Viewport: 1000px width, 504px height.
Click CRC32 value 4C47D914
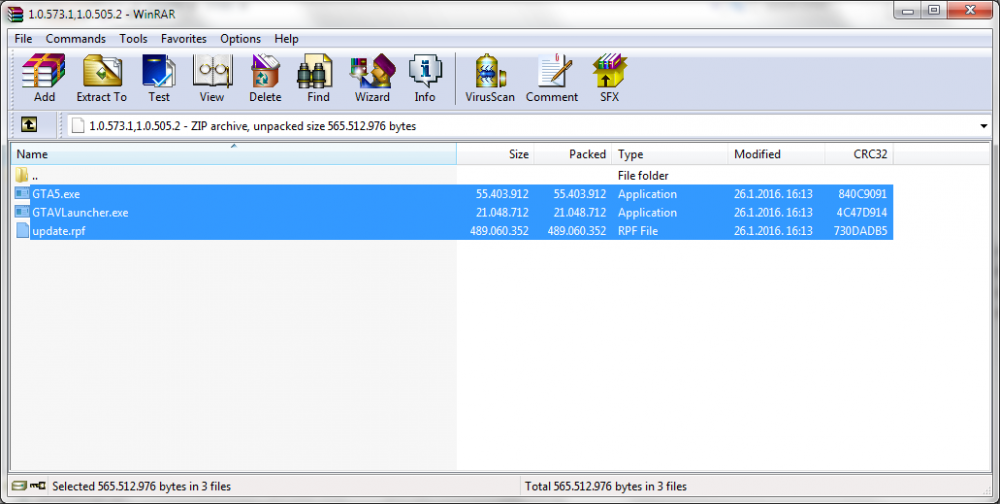click(x=862, y=212)
